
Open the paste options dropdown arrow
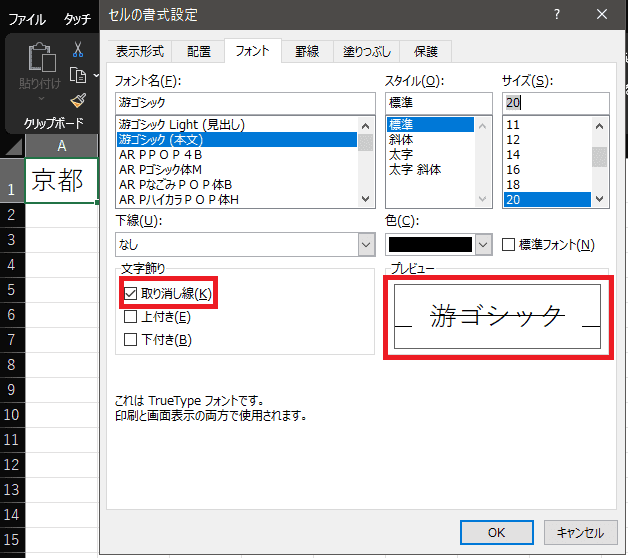(41, 98)
